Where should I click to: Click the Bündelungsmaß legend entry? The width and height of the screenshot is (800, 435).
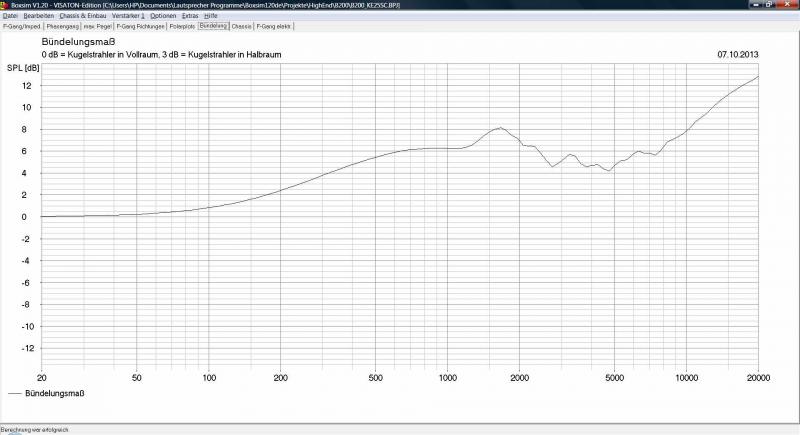point(46,393)
